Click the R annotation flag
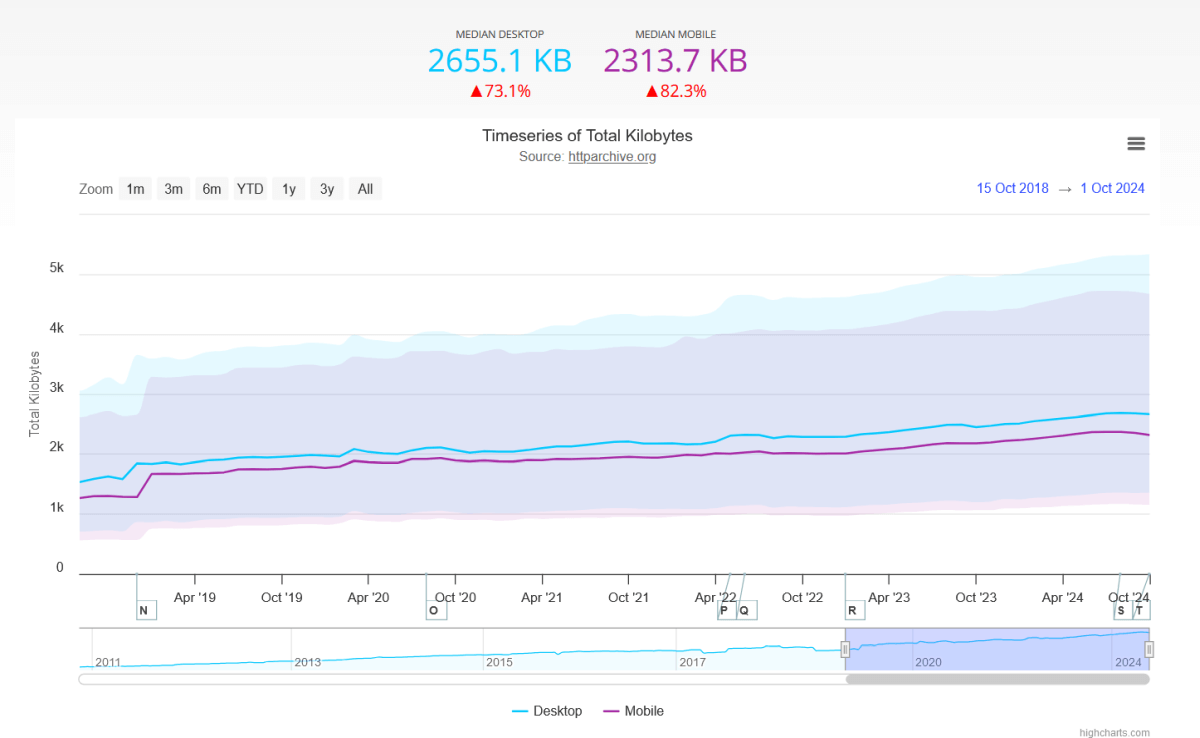The image size is (1200, 738). coord(855,610)
